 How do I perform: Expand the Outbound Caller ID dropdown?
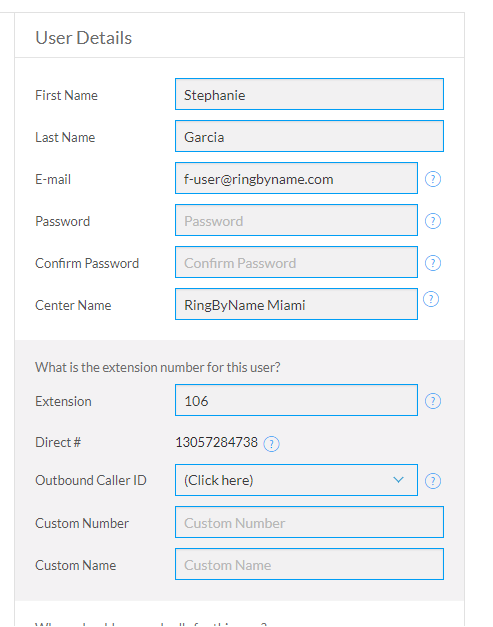pyautogui.click(x=296, y=480)
